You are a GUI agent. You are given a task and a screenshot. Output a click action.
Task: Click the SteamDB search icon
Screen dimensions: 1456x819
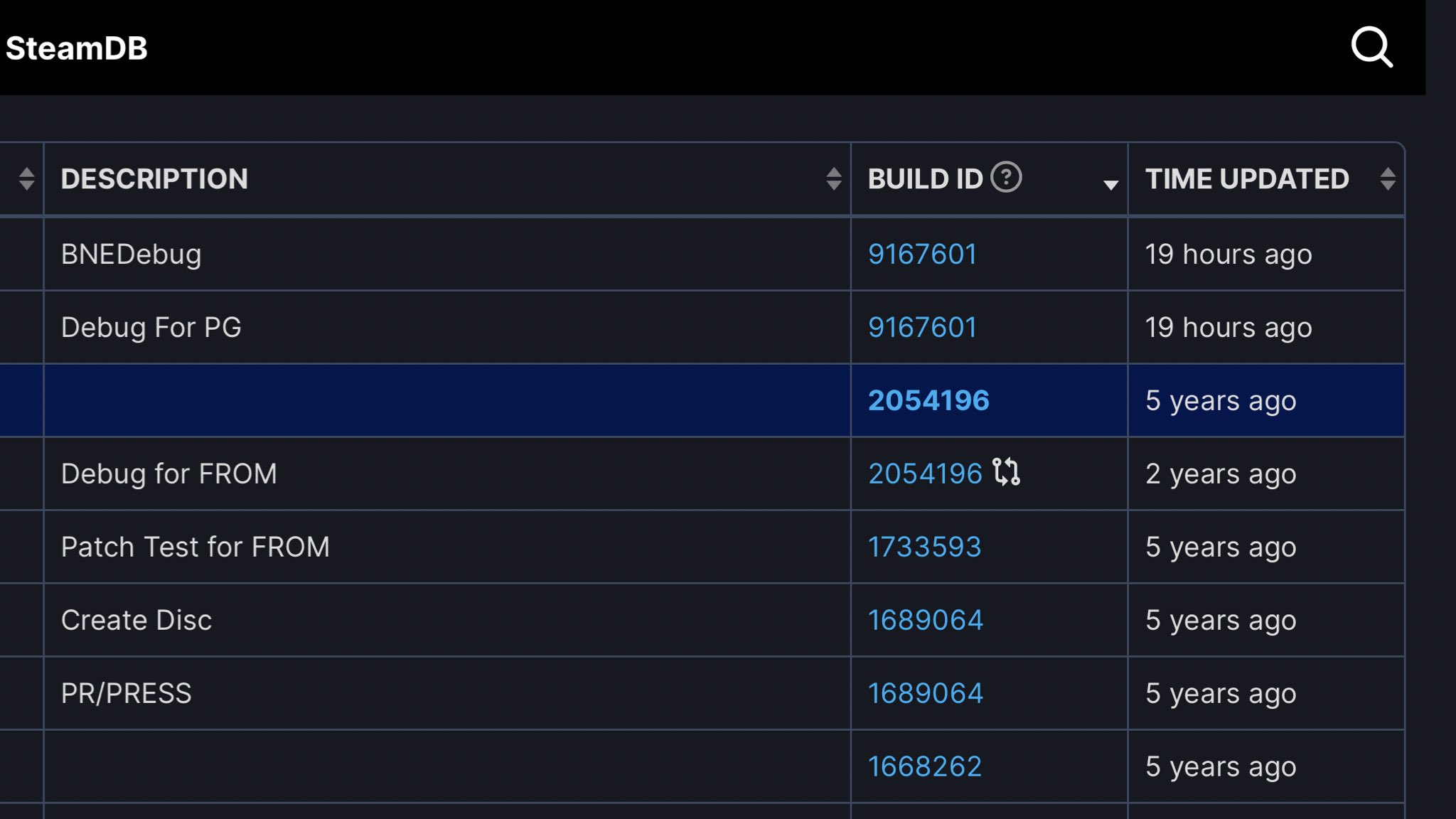[x=1371, y=47]
